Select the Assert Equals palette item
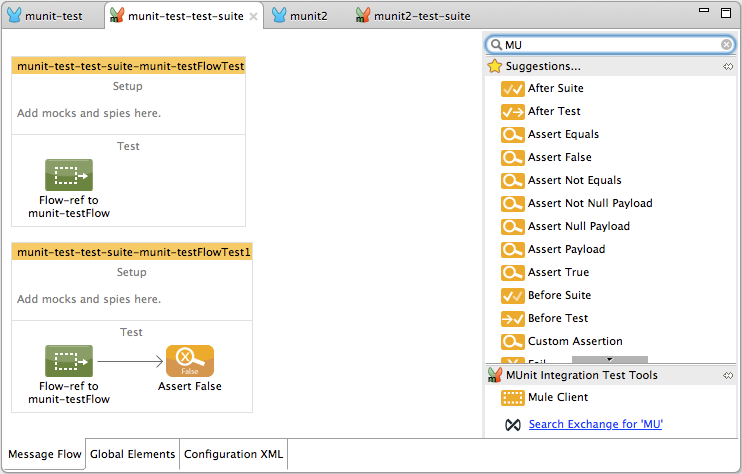Viewport: 742px width, 474px height. click(x=563, y=134)
